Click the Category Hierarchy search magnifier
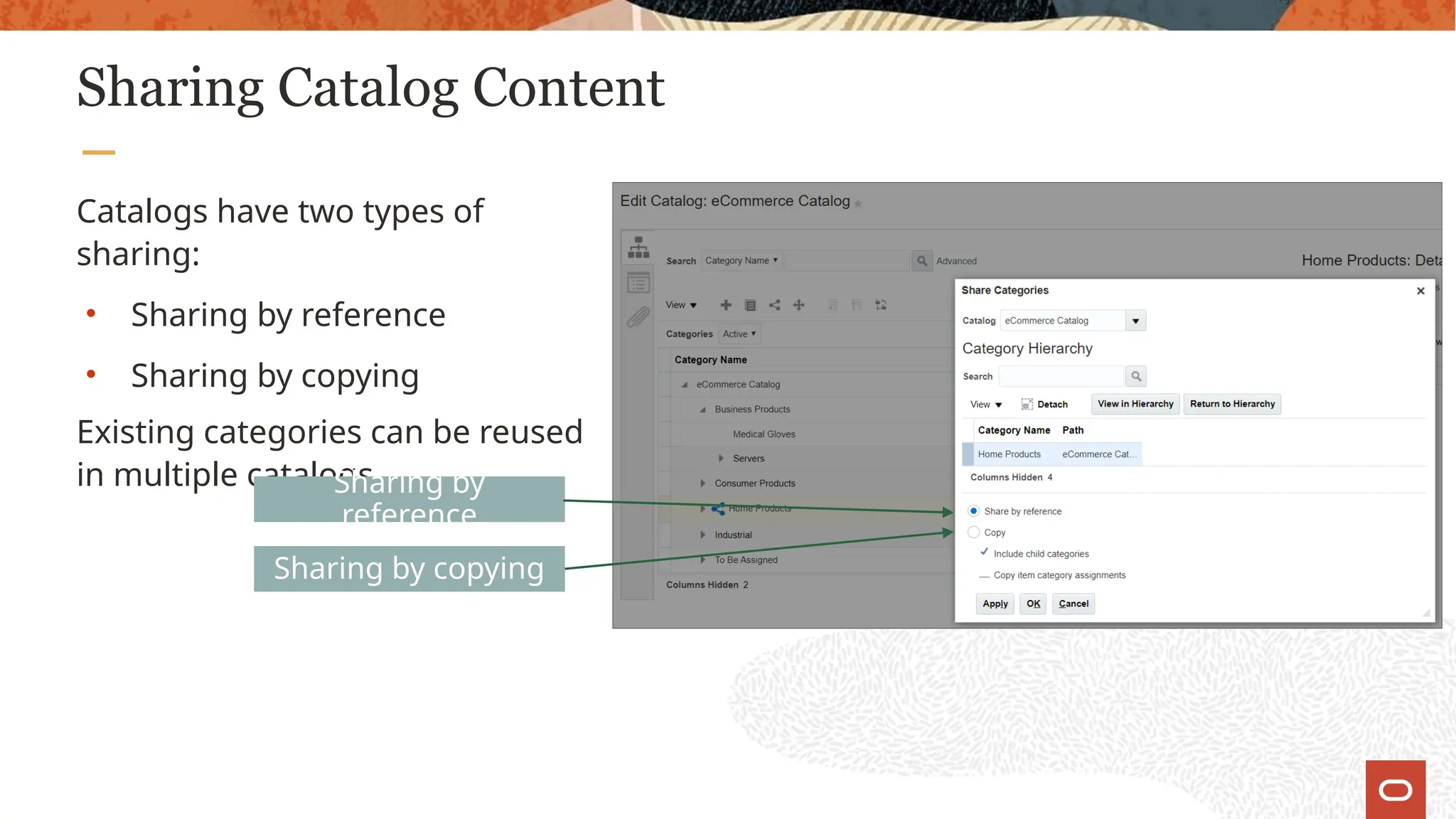 (x=1136, y=376)
